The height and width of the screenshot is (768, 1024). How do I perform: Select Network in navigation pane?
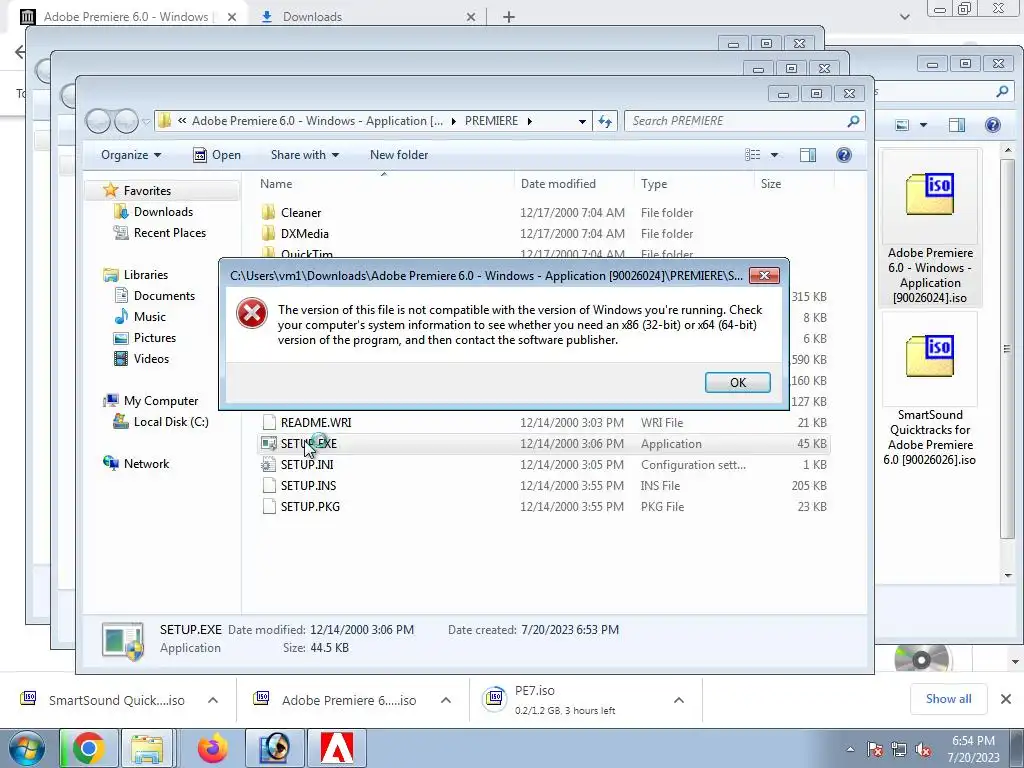[x=146, y=464]
